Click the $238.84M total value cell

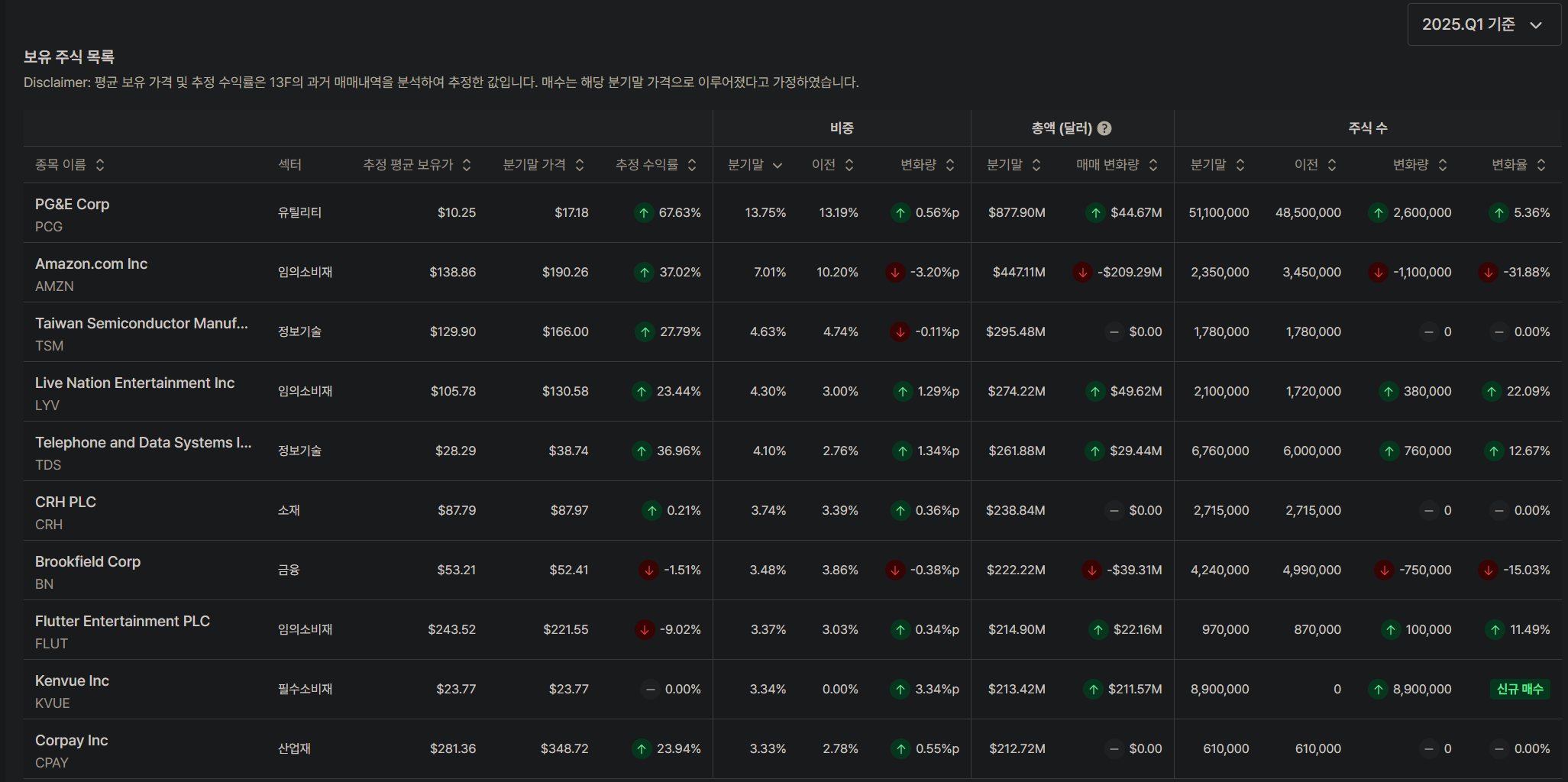click(x=1016, y=510)
